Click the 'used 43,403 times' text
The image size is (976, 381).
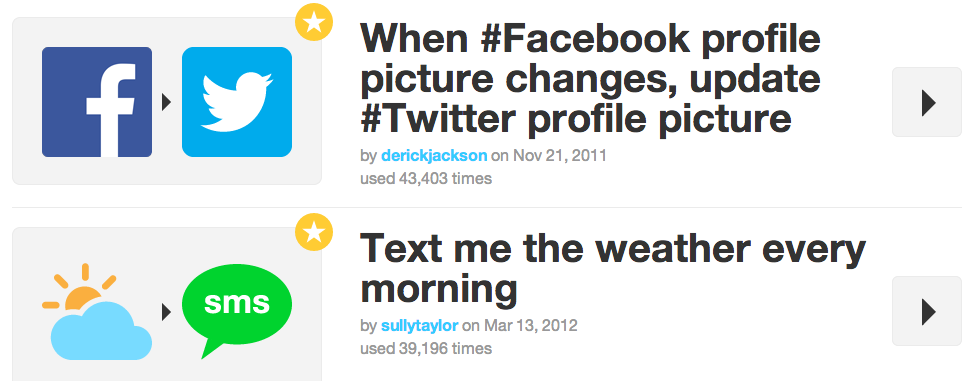(x=426, y=179)
